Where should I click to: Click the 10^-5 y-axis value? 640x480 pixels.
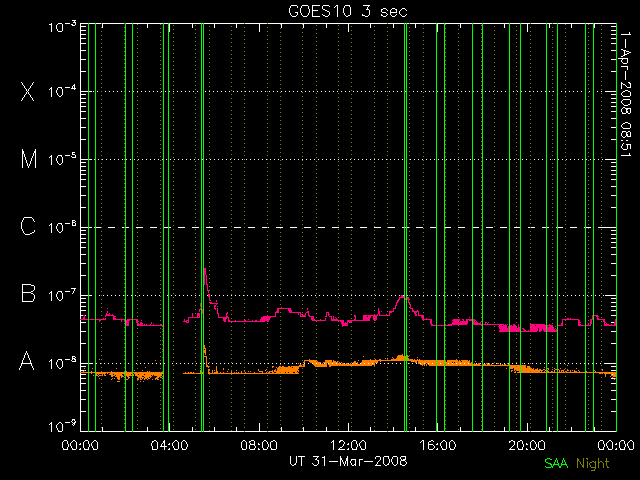[x=62, y=159]
